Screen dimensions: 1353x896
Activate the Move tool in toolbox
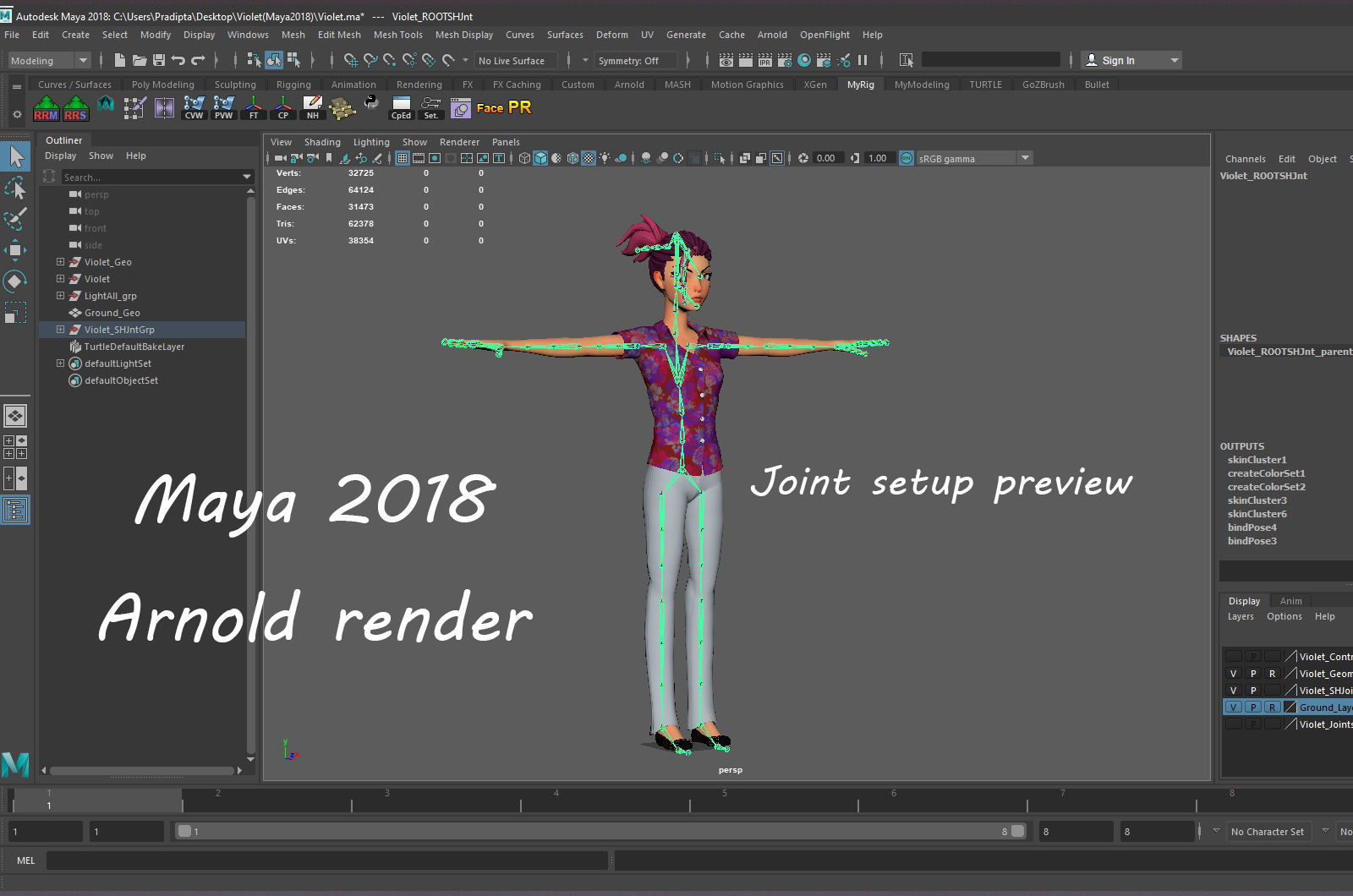[x=15, y=250]
